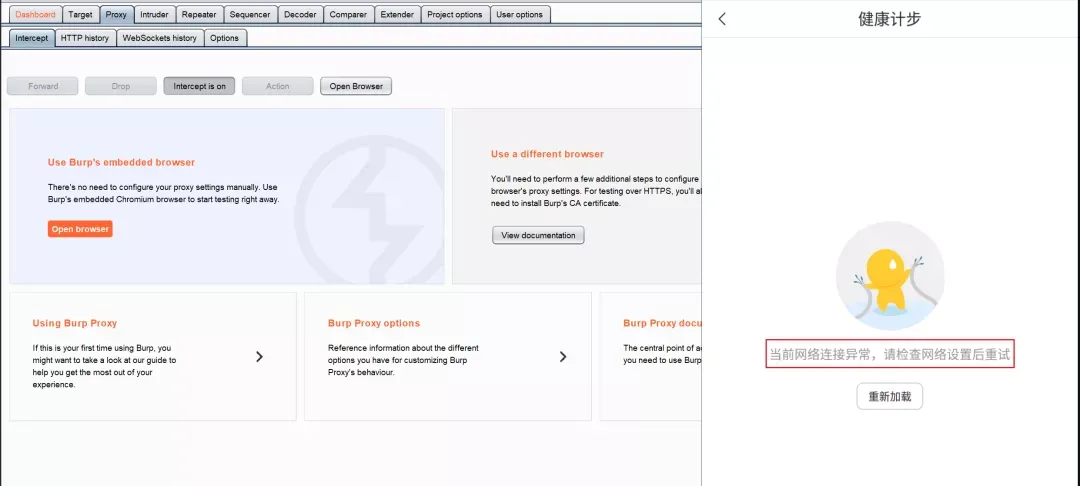The image size is (1080, 486).
Task: Open the Intruder tab
Action: click(154, 14)
